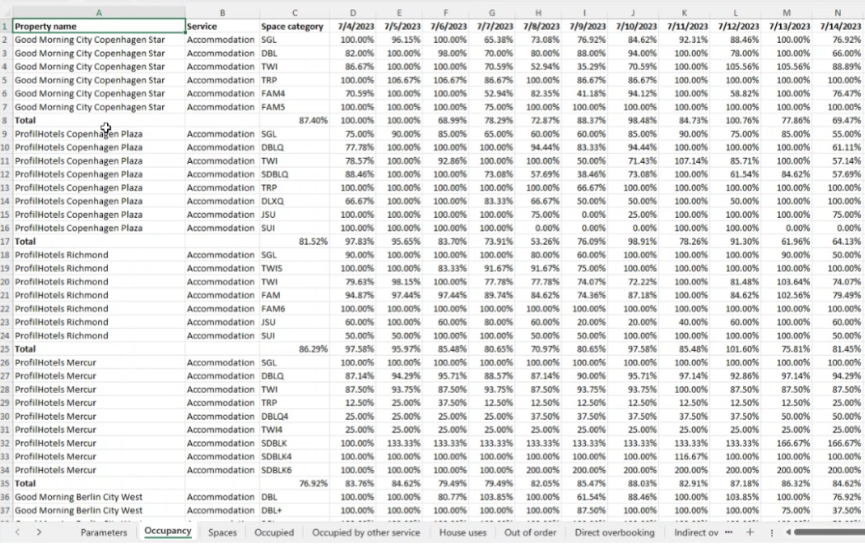The height and width of the screenshot is (544, 865).
Task: Go to previous sheet with left arrow
Action: point(18,532)
